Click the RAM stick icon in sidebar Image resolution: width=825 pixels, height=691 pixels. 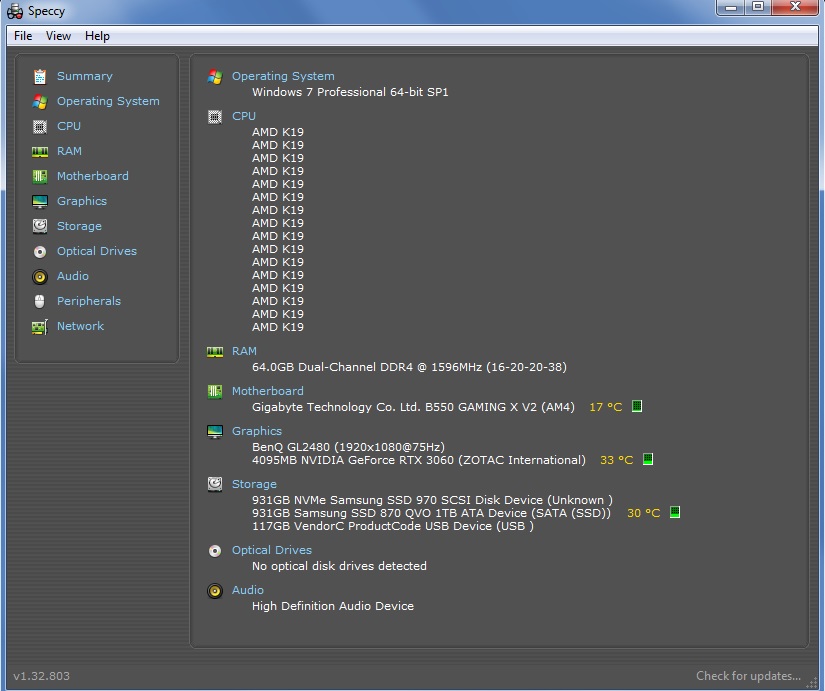[40, 152]
